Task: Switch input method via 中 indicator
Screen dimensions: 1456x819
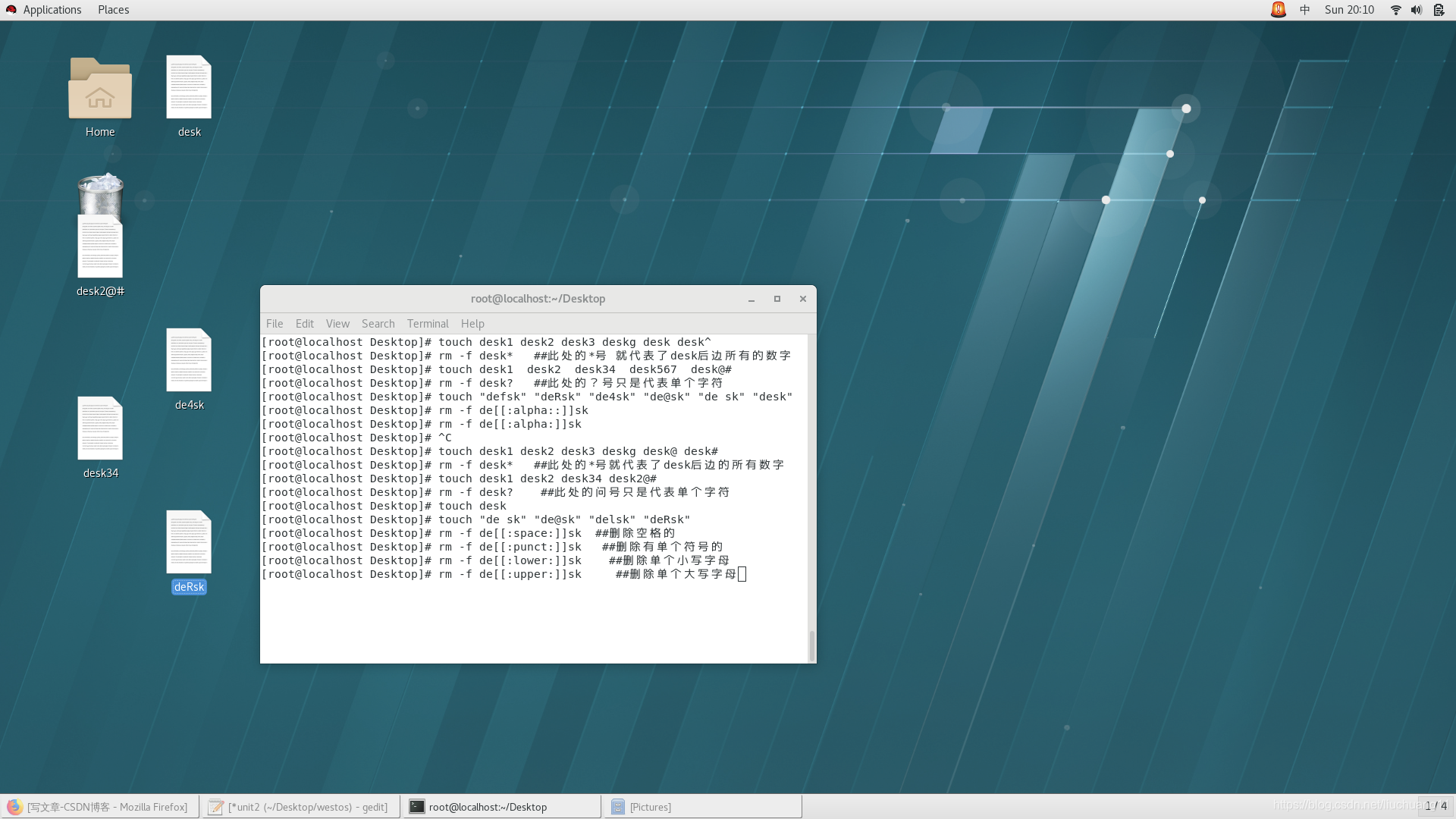Action: click(1304, 10)
